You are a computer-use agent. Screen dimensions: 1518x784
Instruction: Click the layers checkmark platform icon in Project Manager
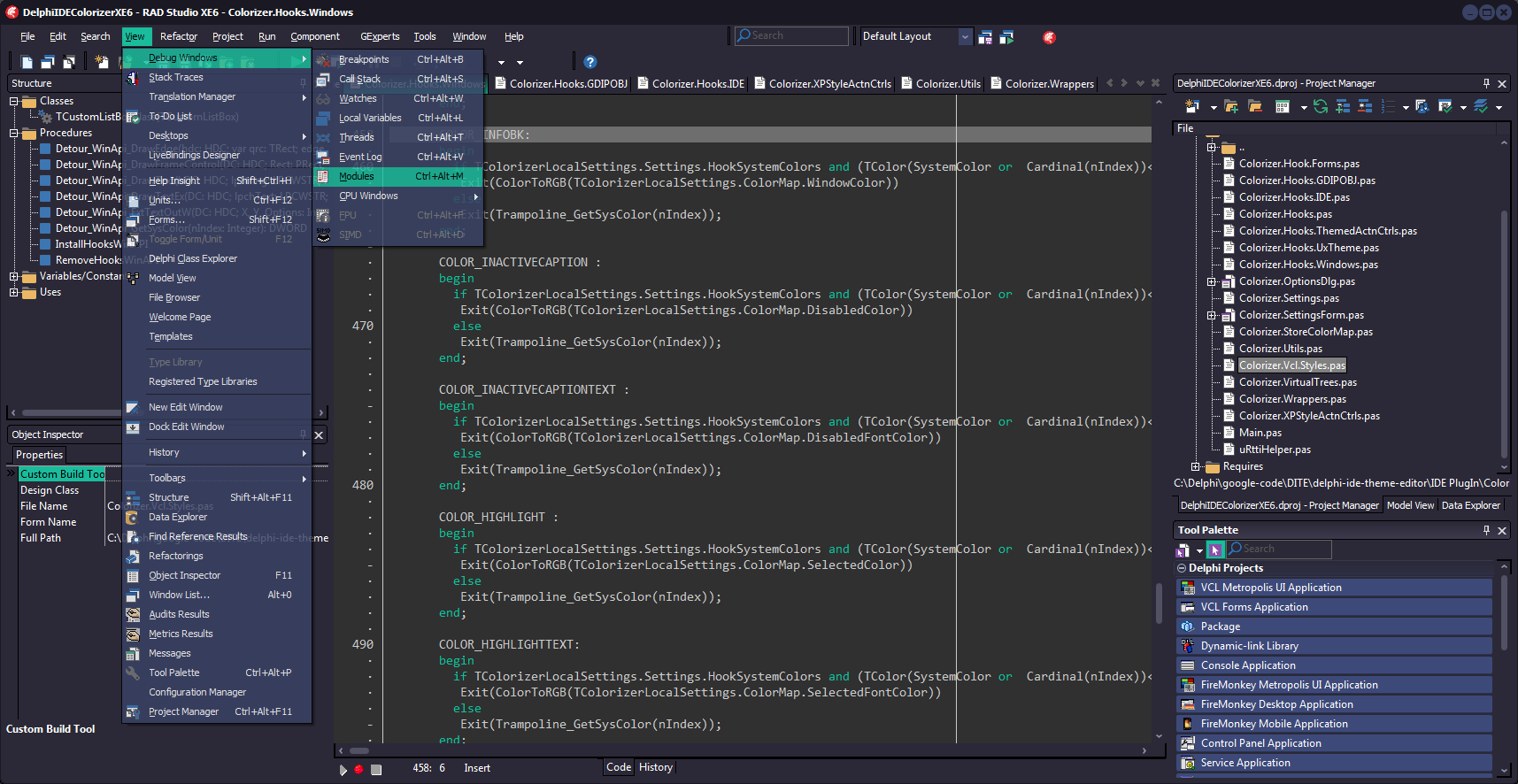click(x=1480, y=107)
